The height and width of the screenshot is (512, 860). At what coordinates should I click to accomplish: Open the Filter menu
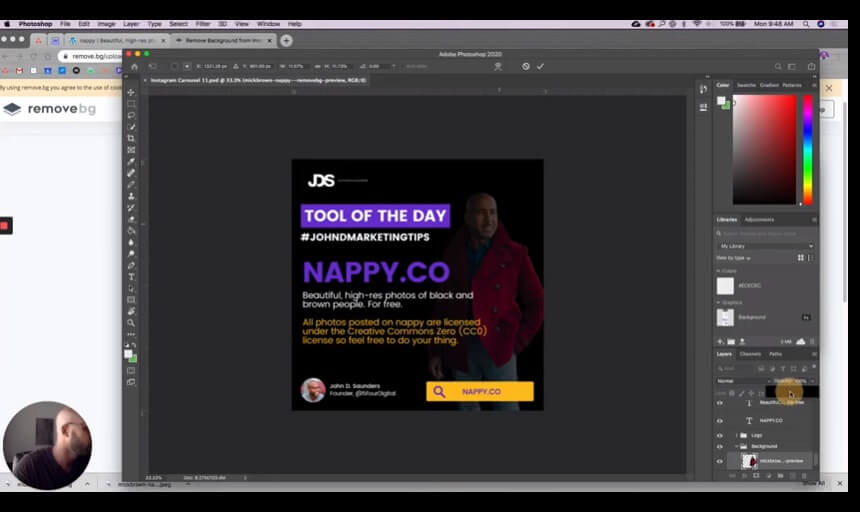coord(203,24)
